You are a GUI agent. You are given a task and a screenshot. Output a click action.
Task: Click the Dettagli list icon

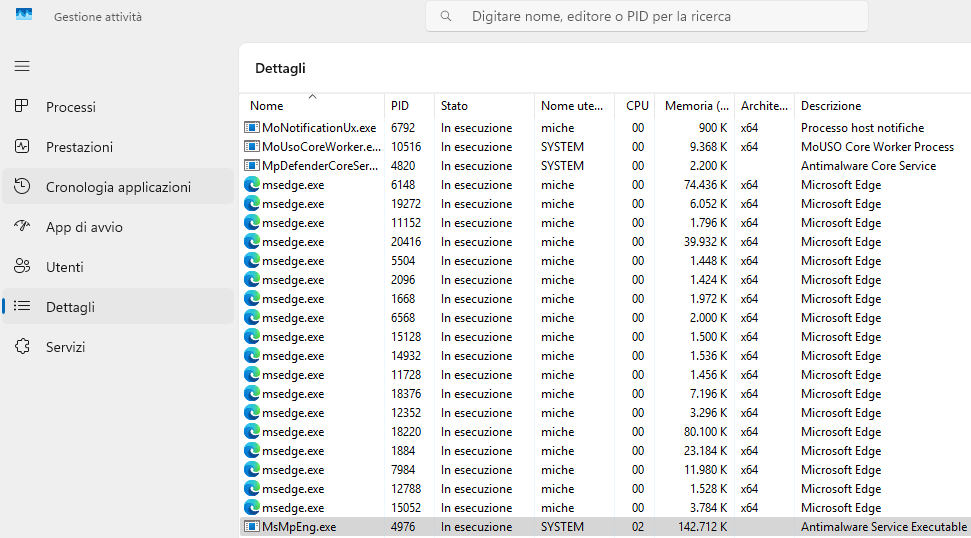pyautogui.click(x=22, y=306)
